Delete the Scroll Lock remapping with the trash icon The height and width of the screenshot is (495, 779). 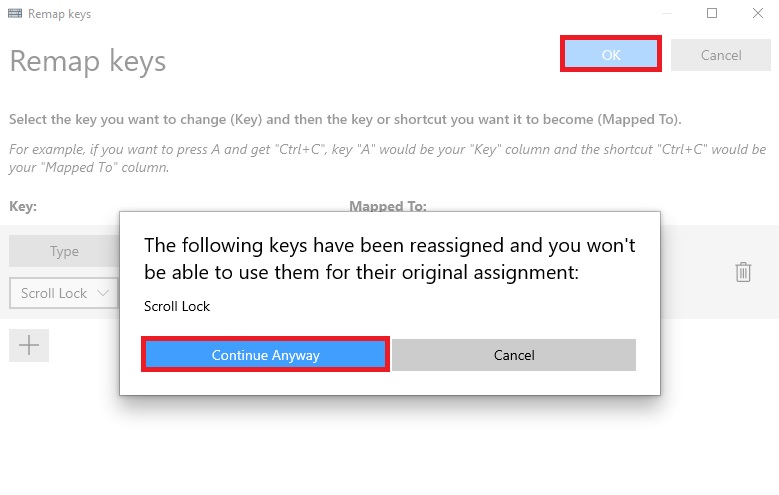743,272
